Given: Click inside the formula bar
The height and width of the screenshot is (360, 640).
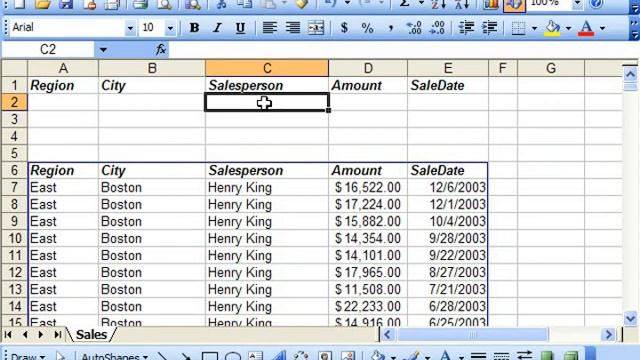Looking at the screenshot, I should 402,50.
